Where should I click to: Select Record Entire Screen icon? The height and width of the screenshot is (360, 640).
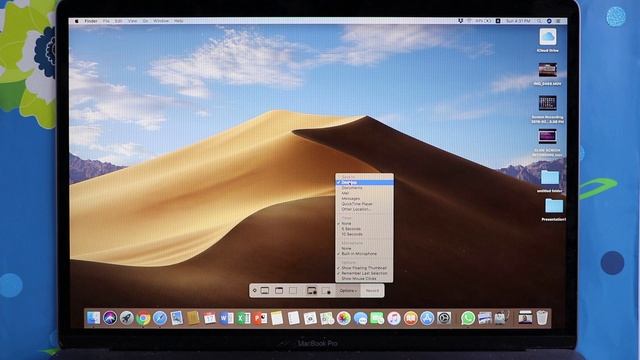(x=311, y=291)
